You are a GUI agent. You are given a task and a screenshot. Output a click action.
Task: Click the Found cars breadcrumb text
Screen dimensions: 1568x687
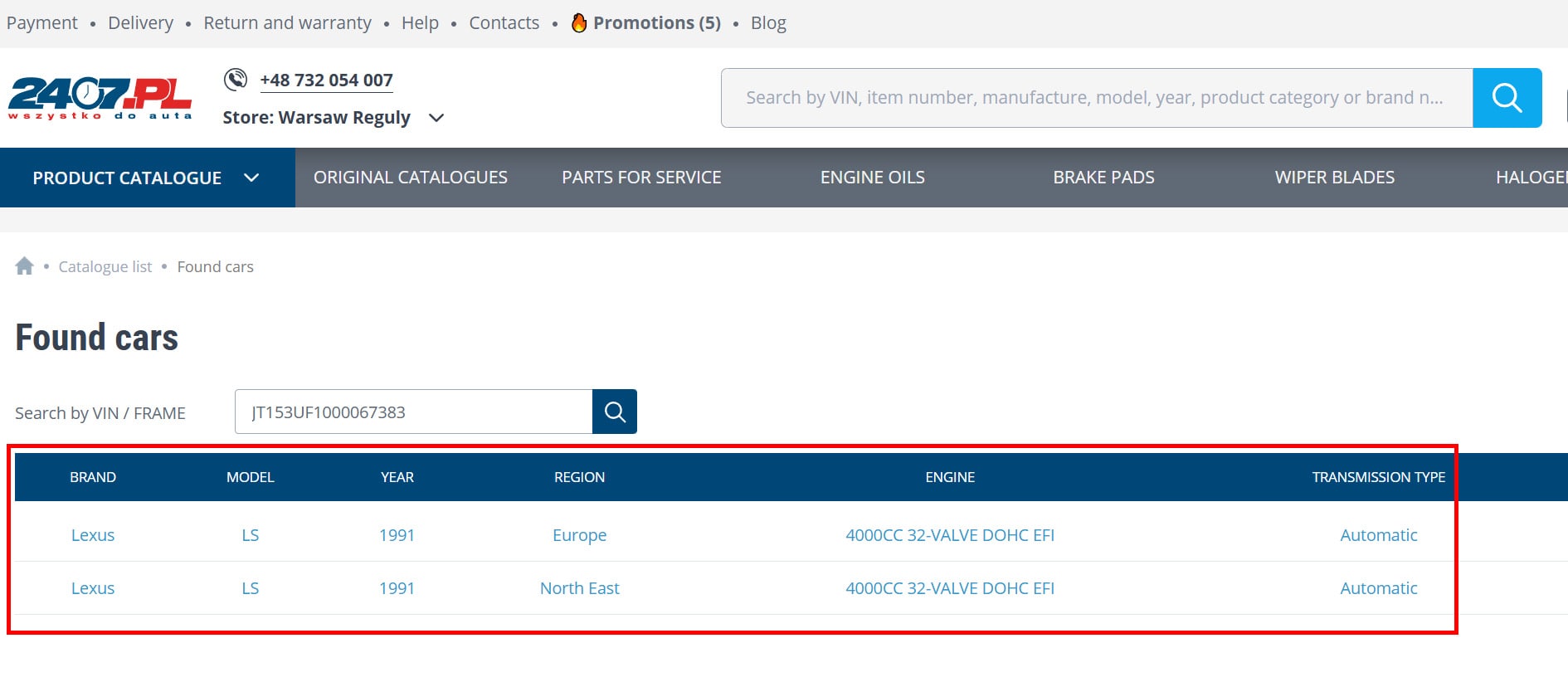tap(215, 266)
